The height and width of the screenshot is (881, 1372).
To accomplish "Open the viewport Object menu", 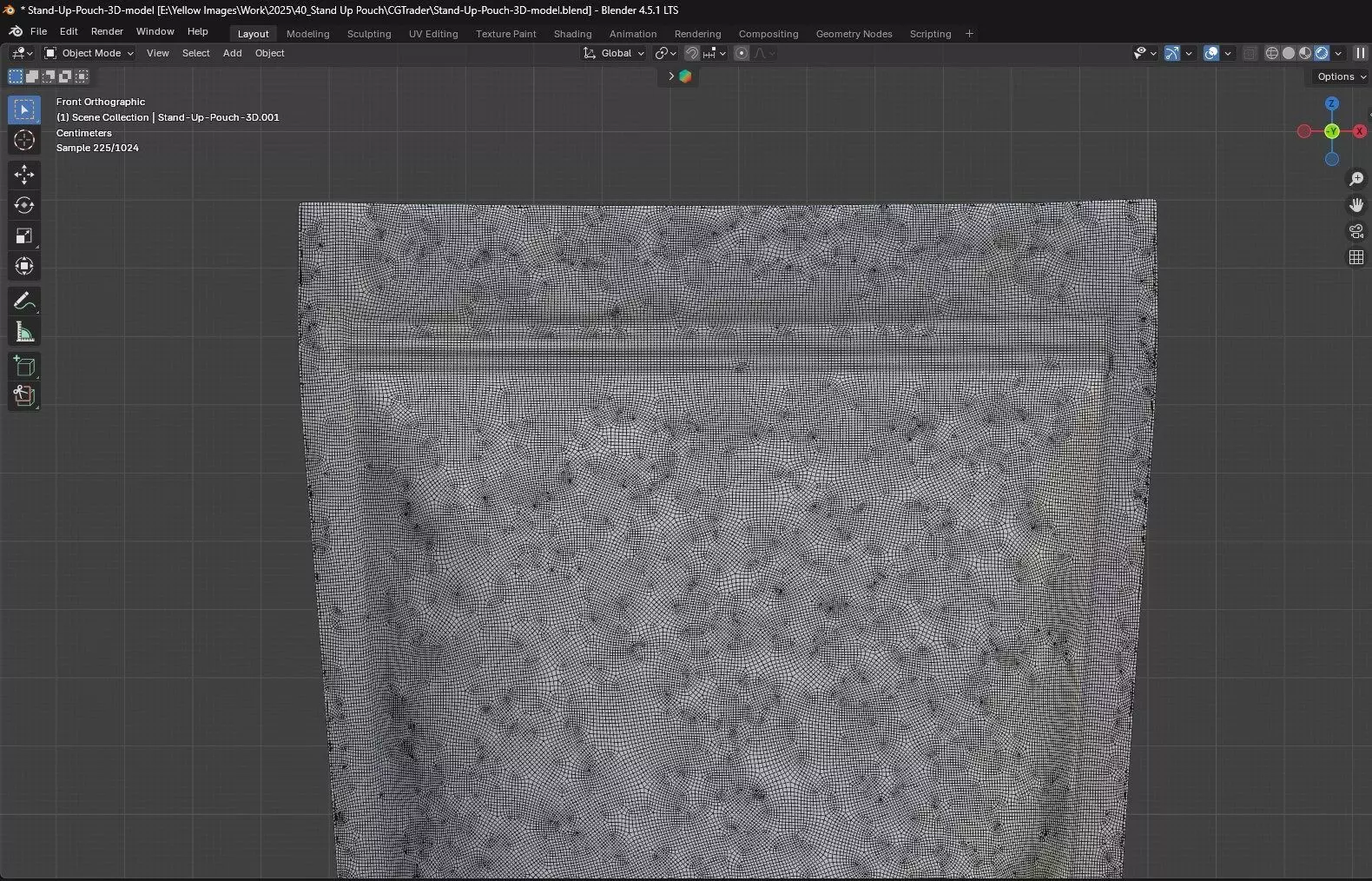I will point(270,53).
